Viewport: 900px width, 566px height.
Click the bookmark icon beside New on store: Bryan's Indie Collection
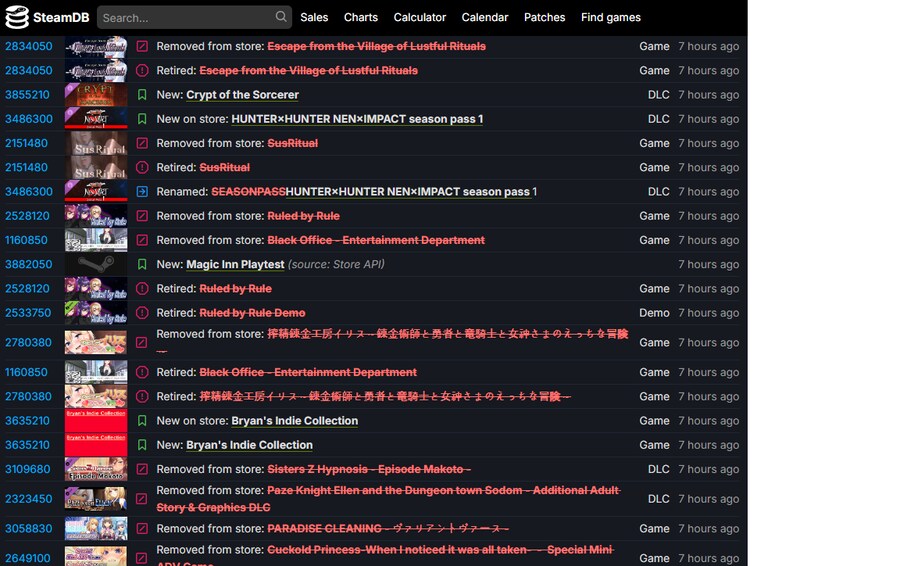[x=142, y=421]
